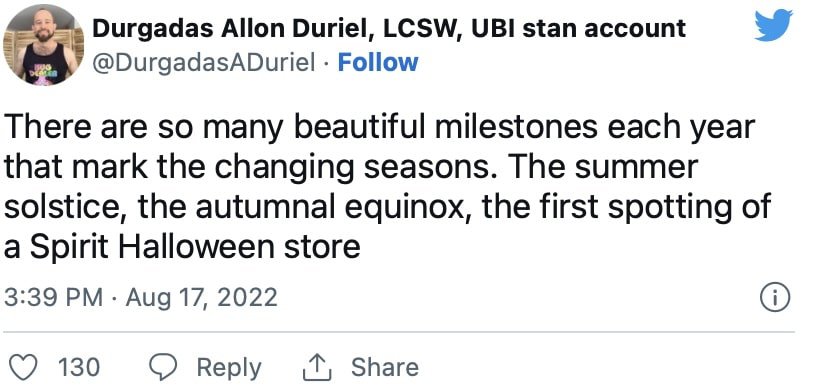Open Durgadas Allon Duriel's profile avatar

pyautogui.click(x=43, y=45)
